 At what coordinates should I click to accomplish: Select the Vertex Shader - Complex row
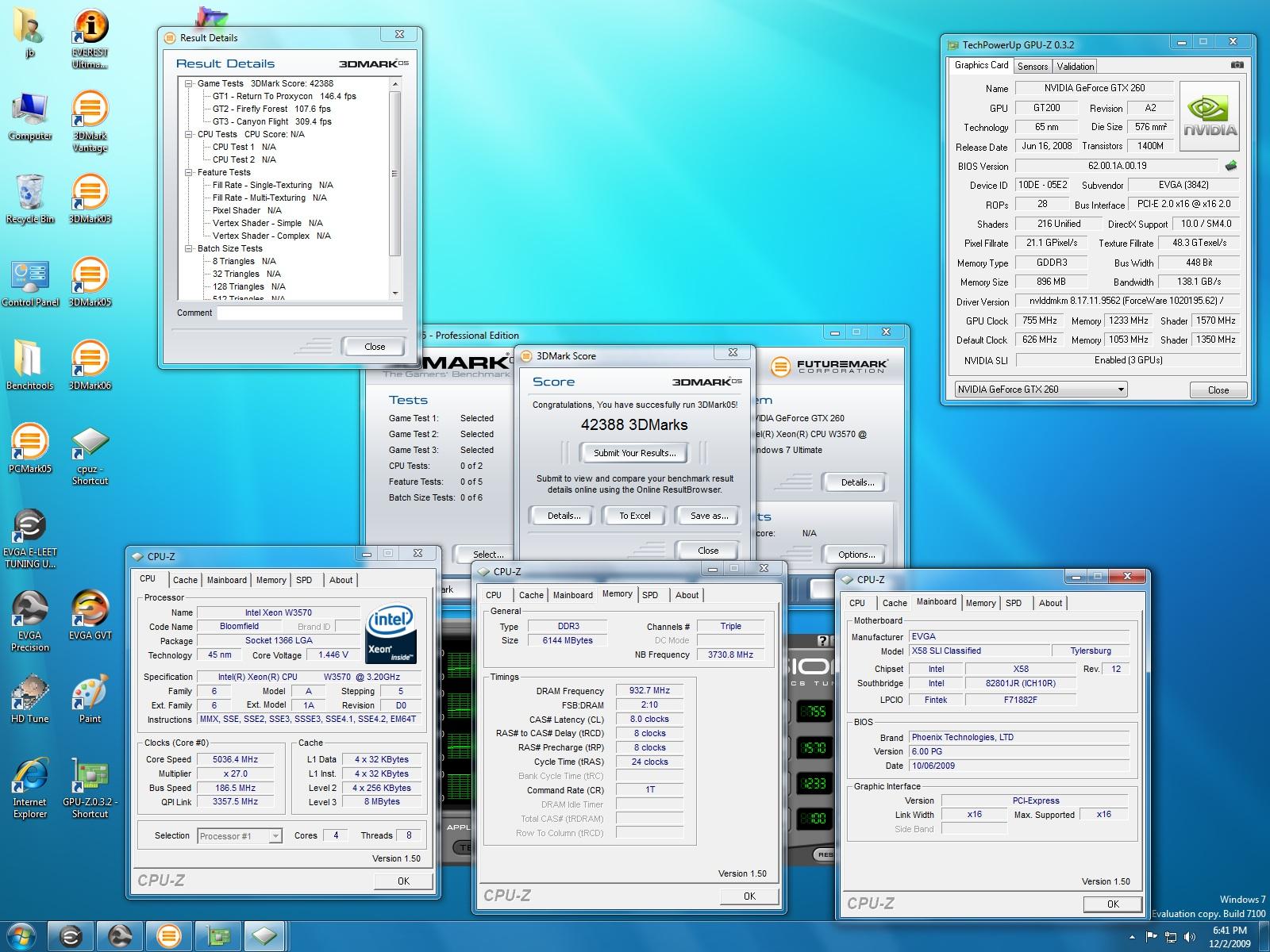[271, 236]
